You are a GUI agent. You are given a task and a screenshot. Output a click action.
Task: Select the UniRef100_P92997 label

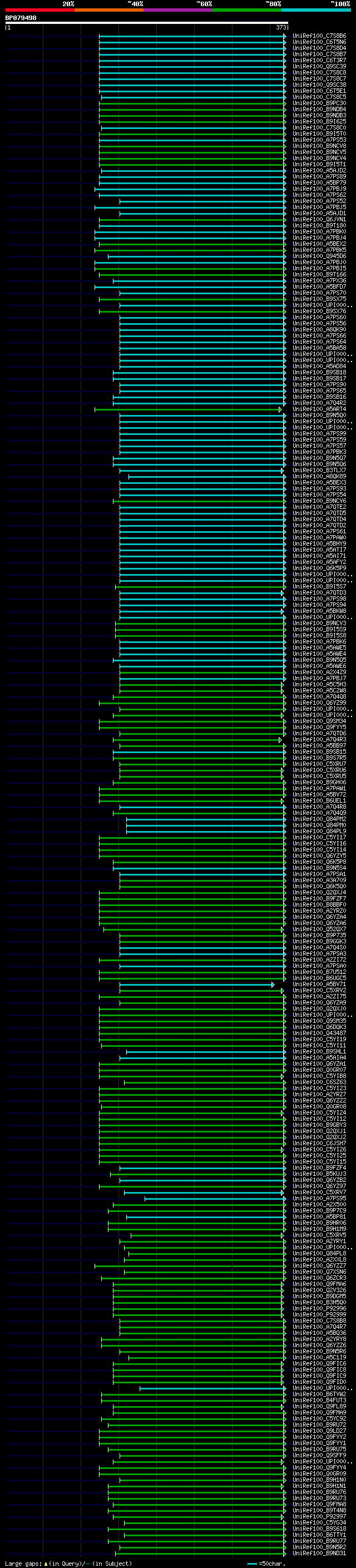[x=319, y=1517]
